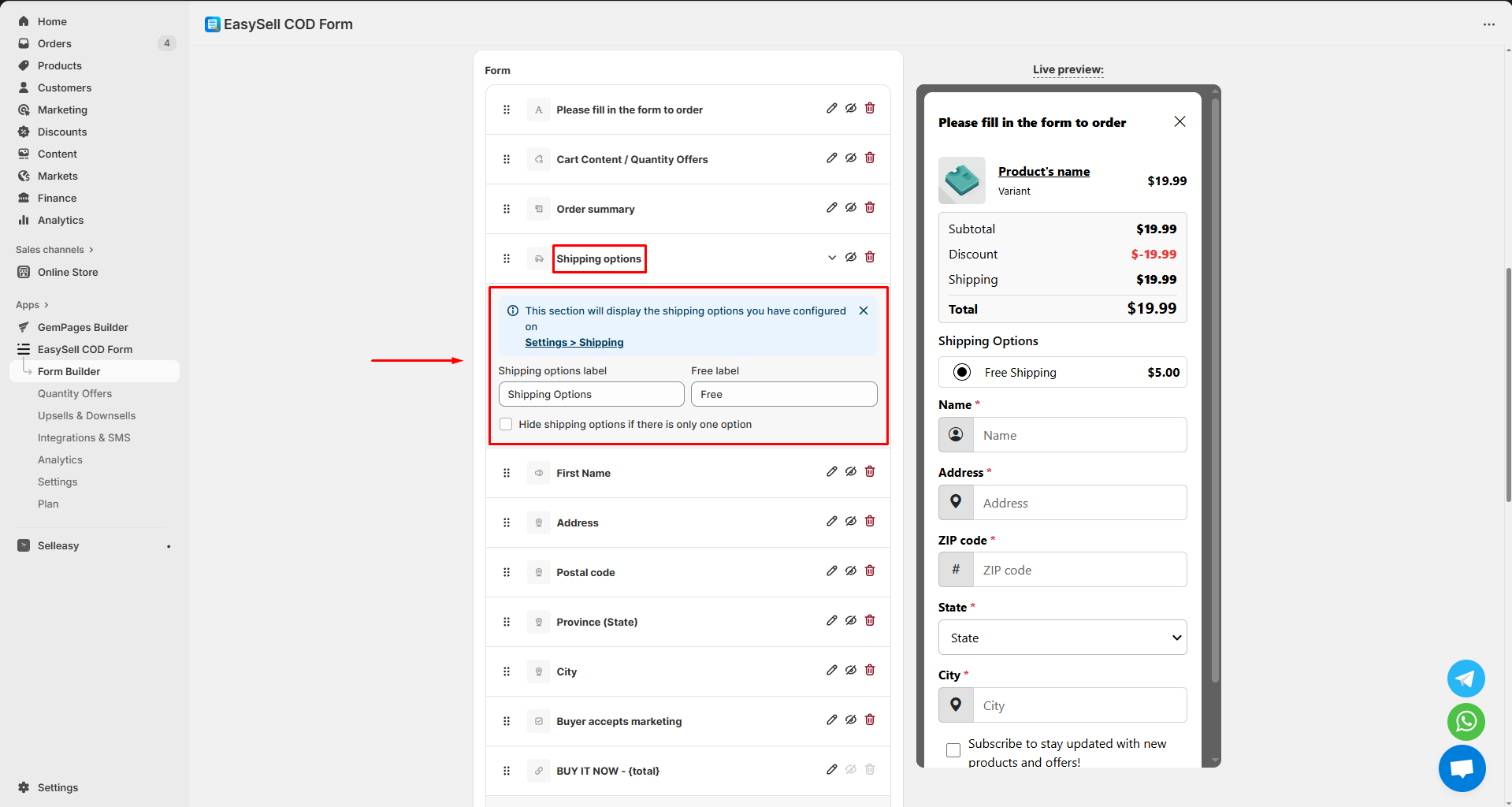Hide the Postal code field
Screen dimensions: 1512x807
tap(851, 571)
